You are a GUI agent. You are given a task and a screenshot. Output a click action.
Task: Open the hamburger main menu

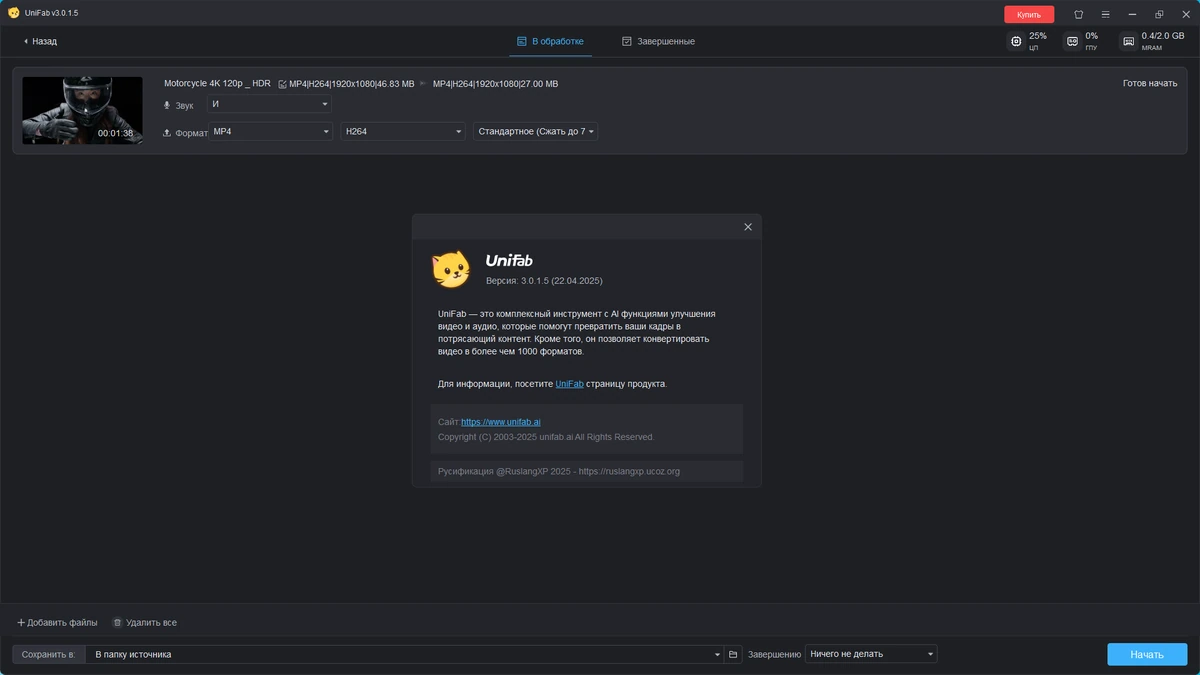(1105, 14)
